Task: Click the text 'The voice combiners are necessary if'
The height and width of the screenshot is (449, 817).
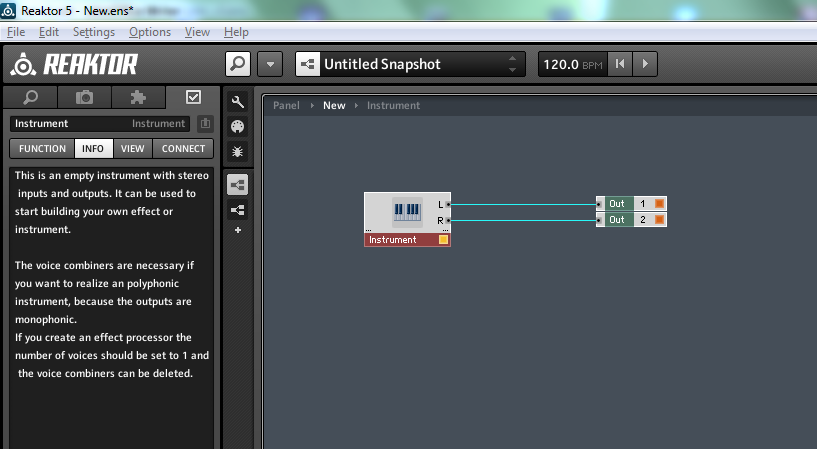Action: (x=104, y=266)
